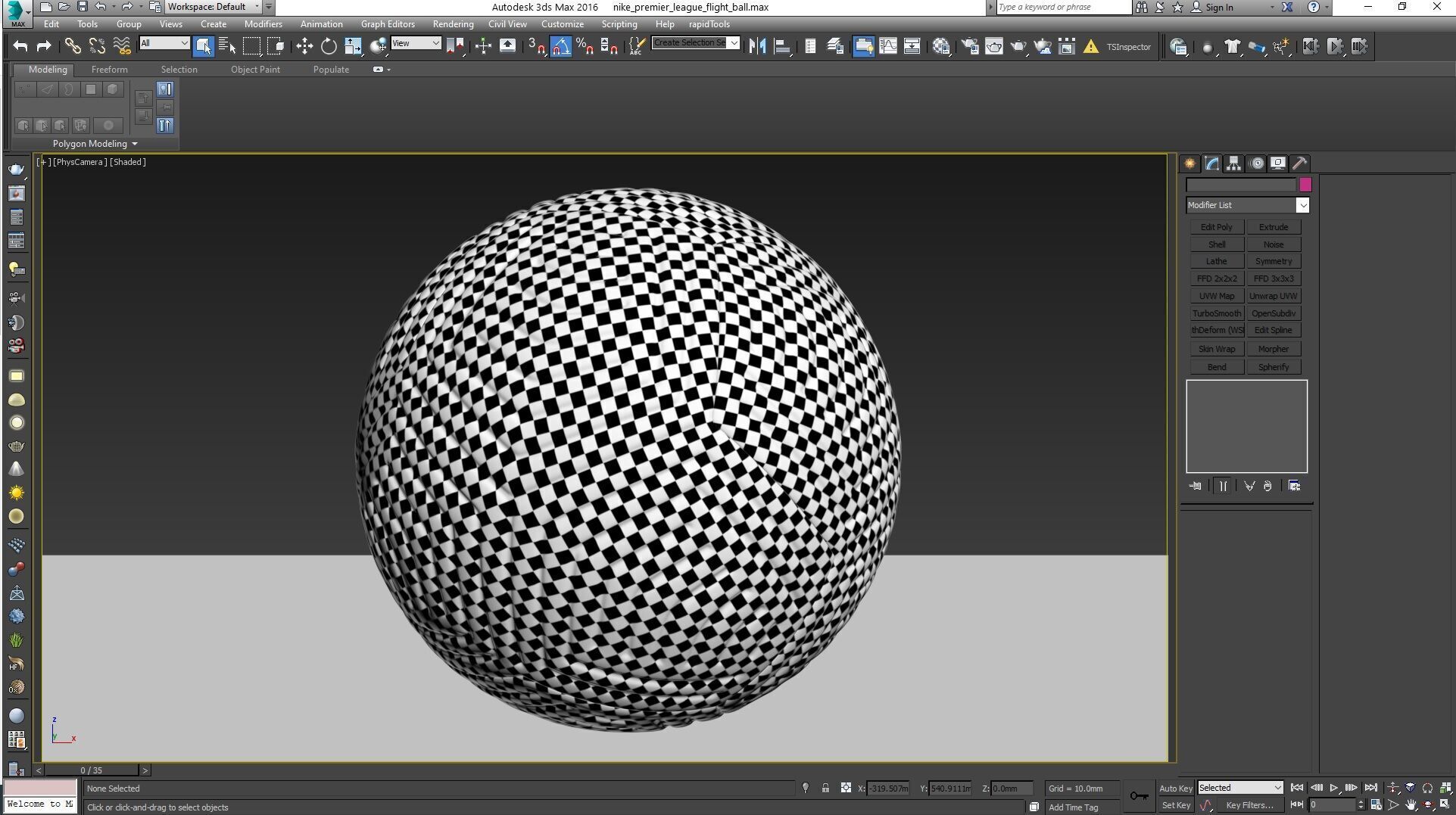Click the pink object color swatch
This screenshot has height=815, width=1456.
1305,185
